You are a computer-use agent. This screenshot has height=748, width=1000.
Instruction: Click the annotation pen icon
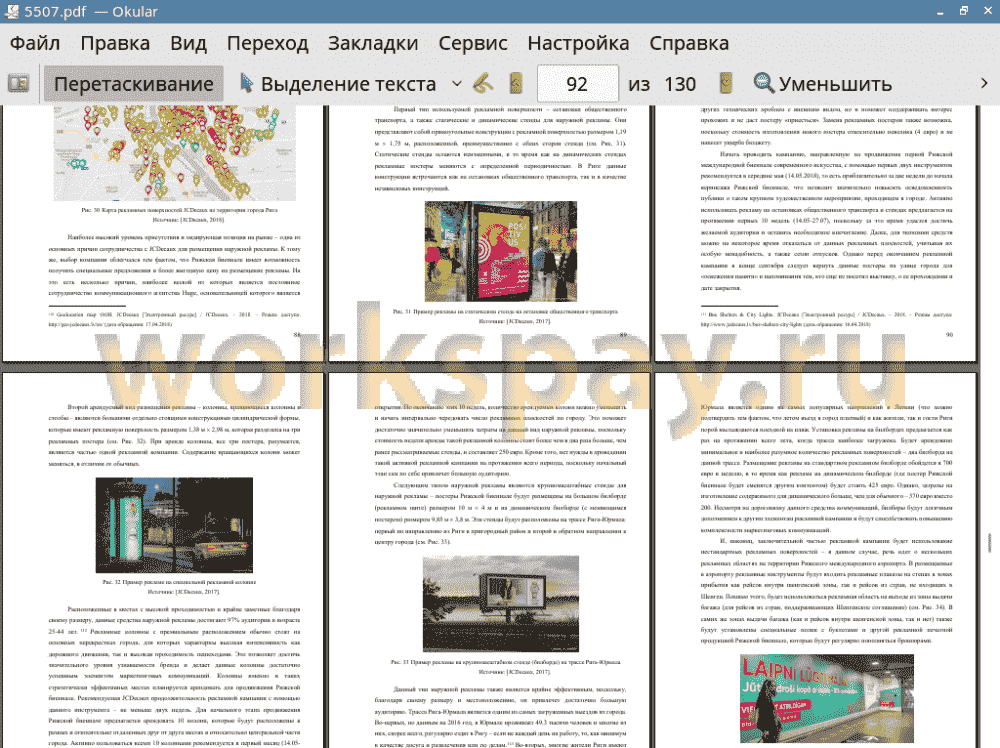pyautogui.click(x=483, y=84)
